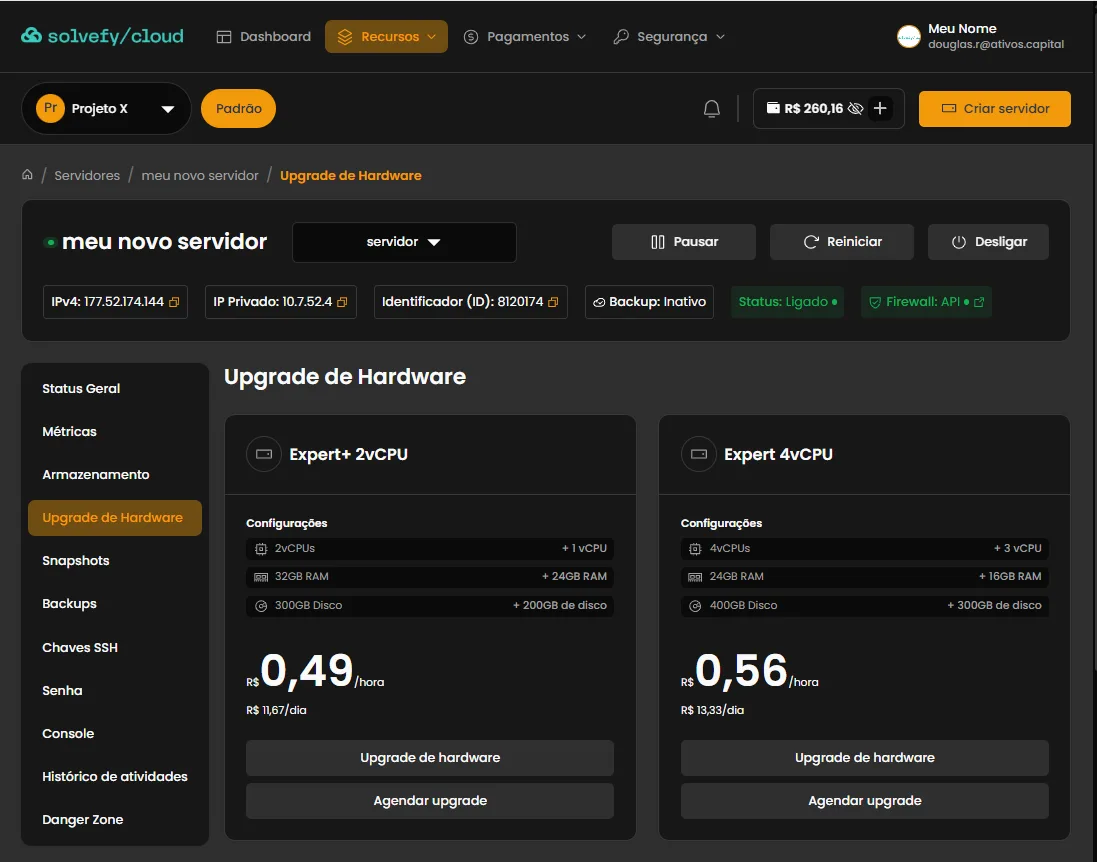This screenshot has height=862, width=1097.
Task: Click the Firewall shield icon
Action: (875, 302)
